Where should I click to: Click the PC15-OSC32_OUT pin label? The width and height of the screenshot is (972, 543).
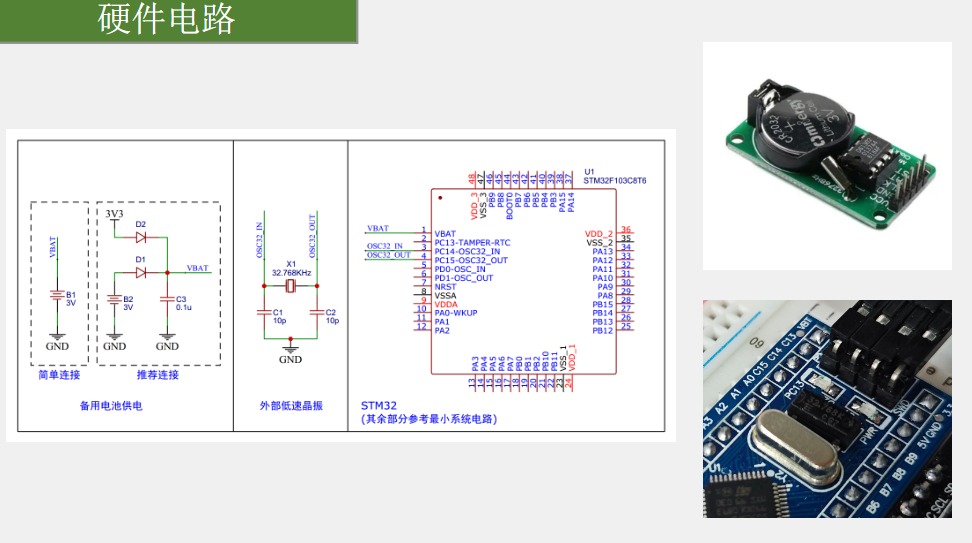click(471, 260)
